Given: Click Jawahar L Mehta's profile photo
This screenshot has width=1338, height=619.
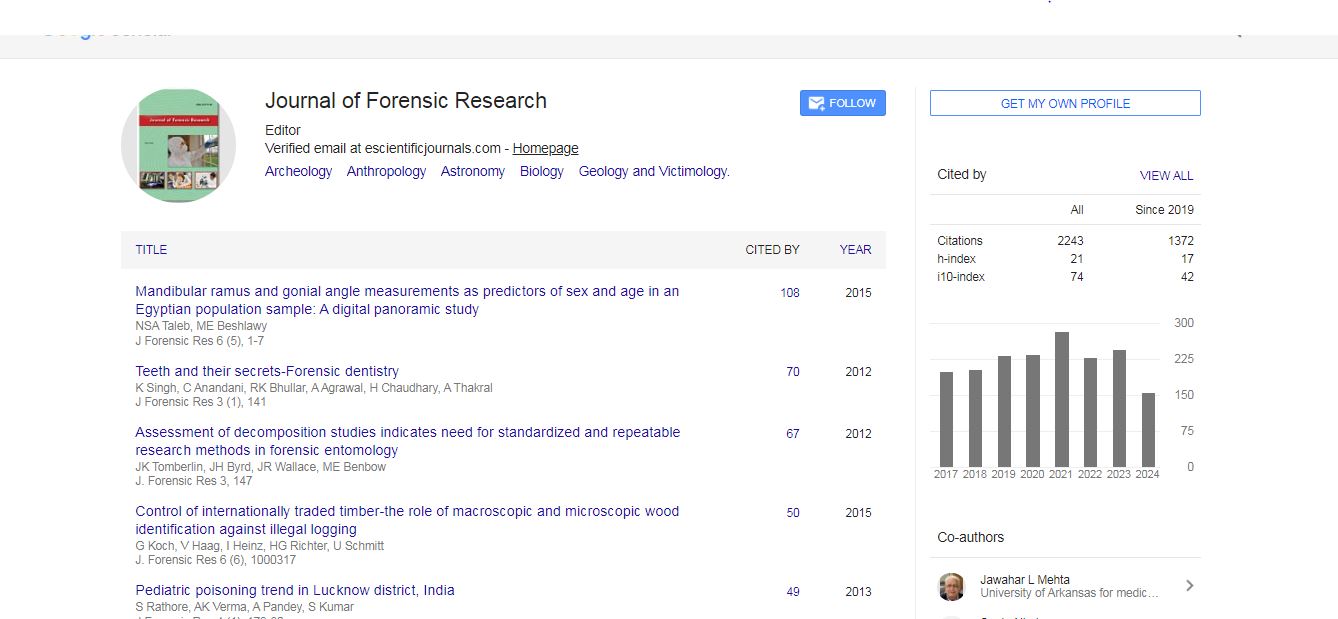Looking at the screenshot, I should click(952, 587).
